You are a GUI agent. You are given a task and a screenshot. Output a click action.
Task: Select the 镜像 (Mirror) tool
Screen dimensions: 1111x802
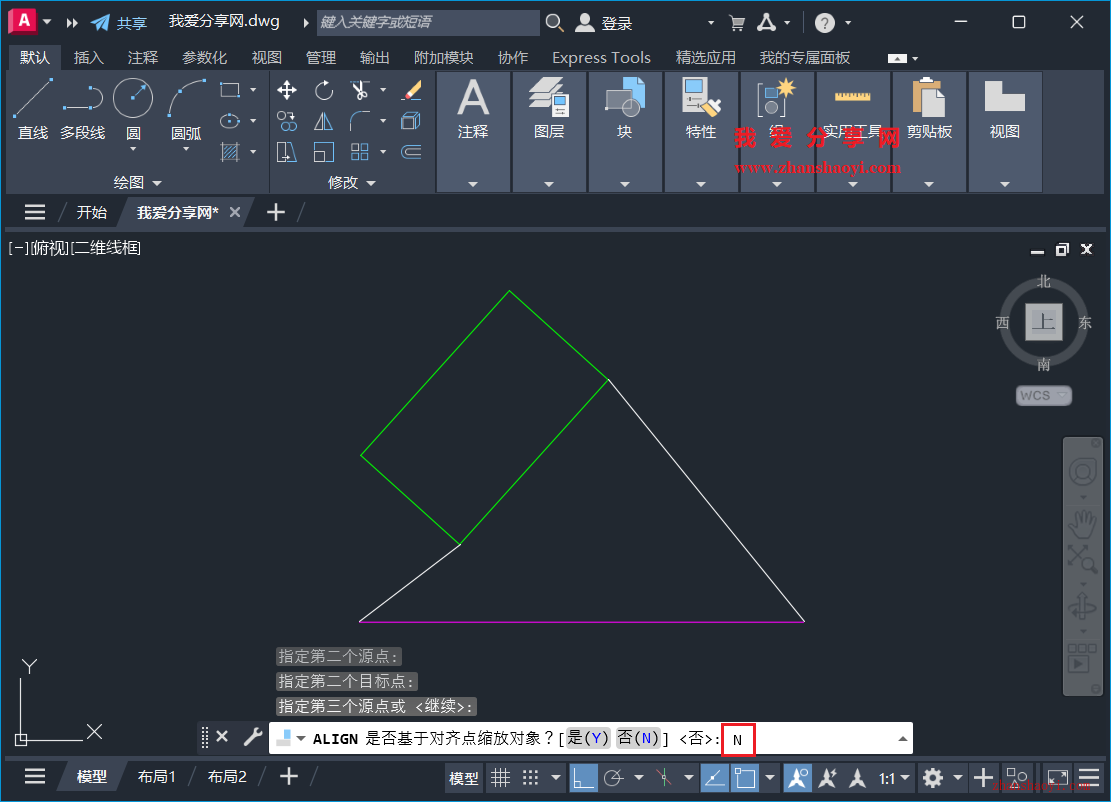(322, 120)
